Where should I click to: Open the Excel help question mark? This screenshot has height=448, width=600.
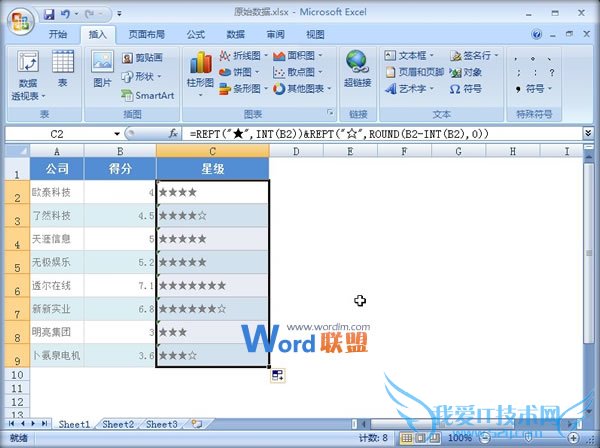pos(537,34)
